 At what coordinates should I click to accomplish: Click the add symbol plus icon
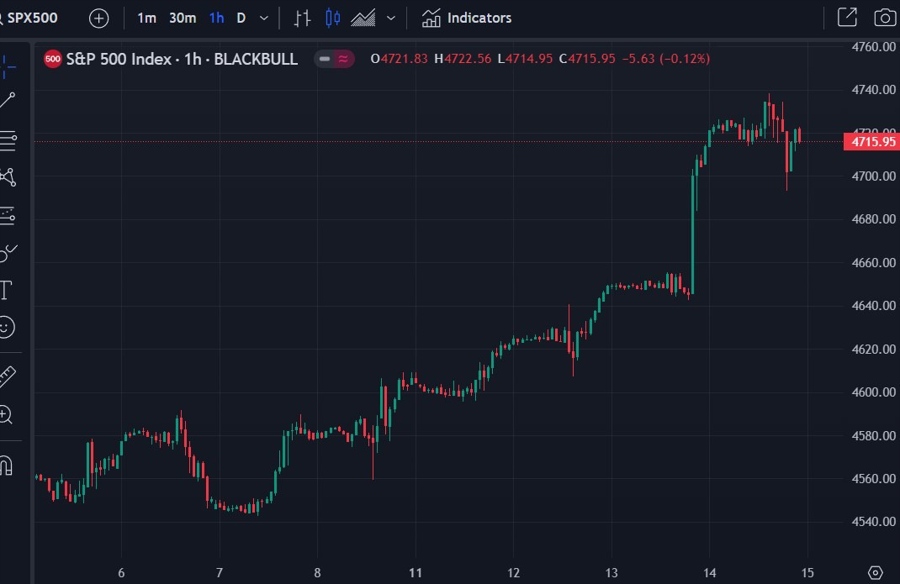99,18
